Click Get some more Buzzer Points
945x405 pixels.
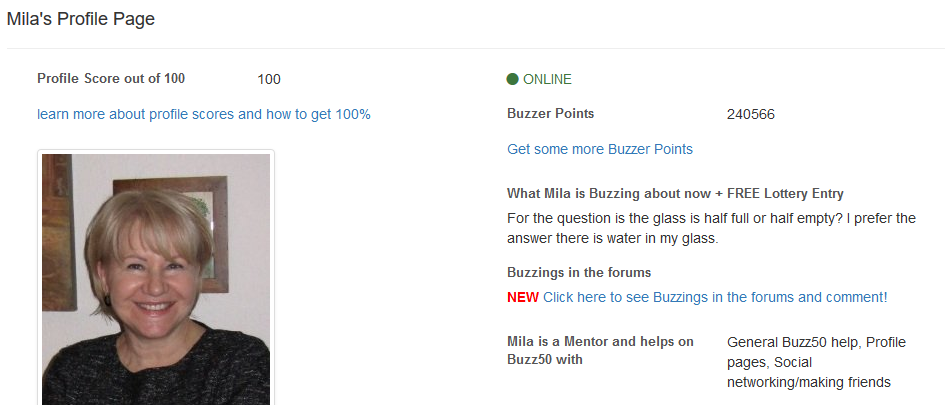click(x=600, y=149)
